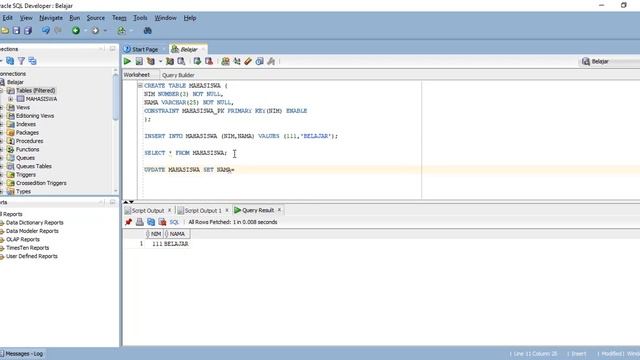
Task: Switch to the Script Output 1 tab
Action: tap(202, 211)
